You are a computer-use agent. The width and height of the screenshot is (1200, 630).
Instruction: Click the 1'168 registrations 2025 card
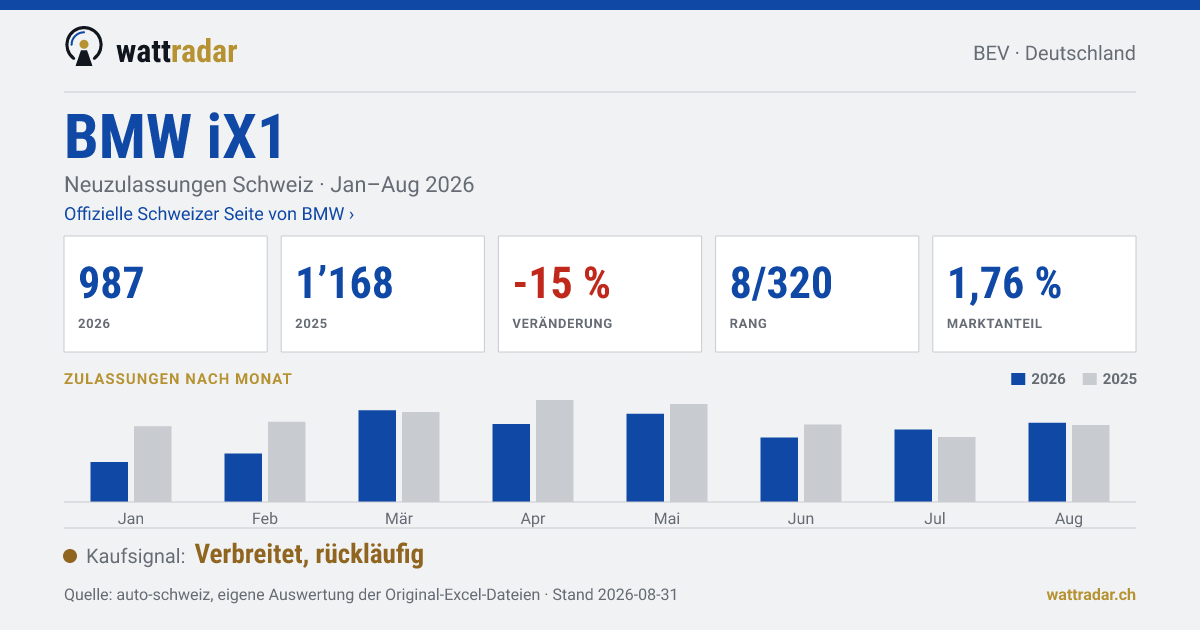[383, 294]
